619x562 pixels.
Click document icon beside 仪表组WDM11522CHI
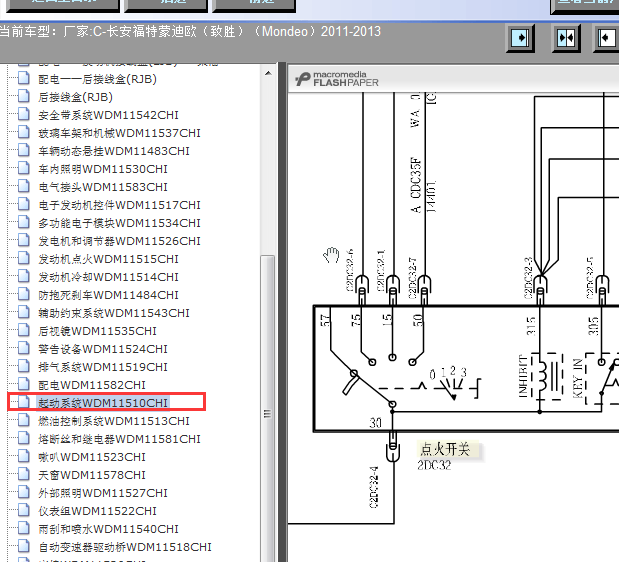point(24,510)
